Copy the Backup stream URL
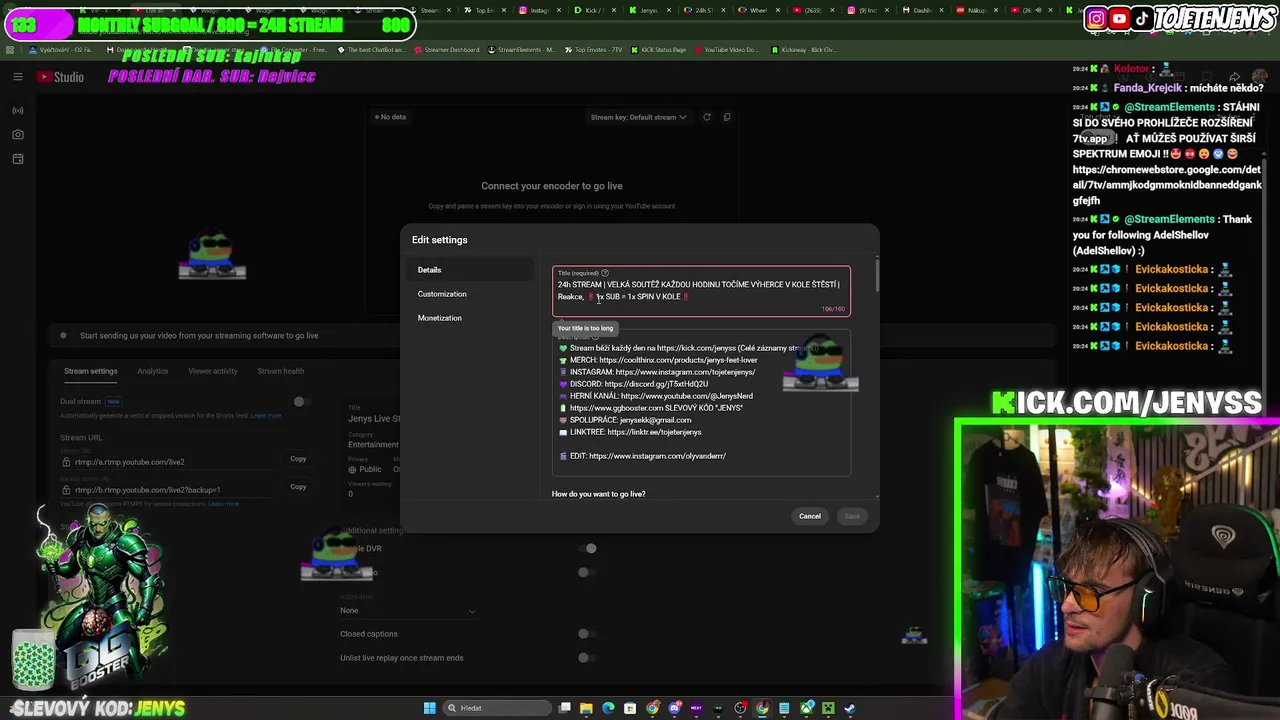The width and height of the screenshot is (1280, 720). tap(298, 487)
